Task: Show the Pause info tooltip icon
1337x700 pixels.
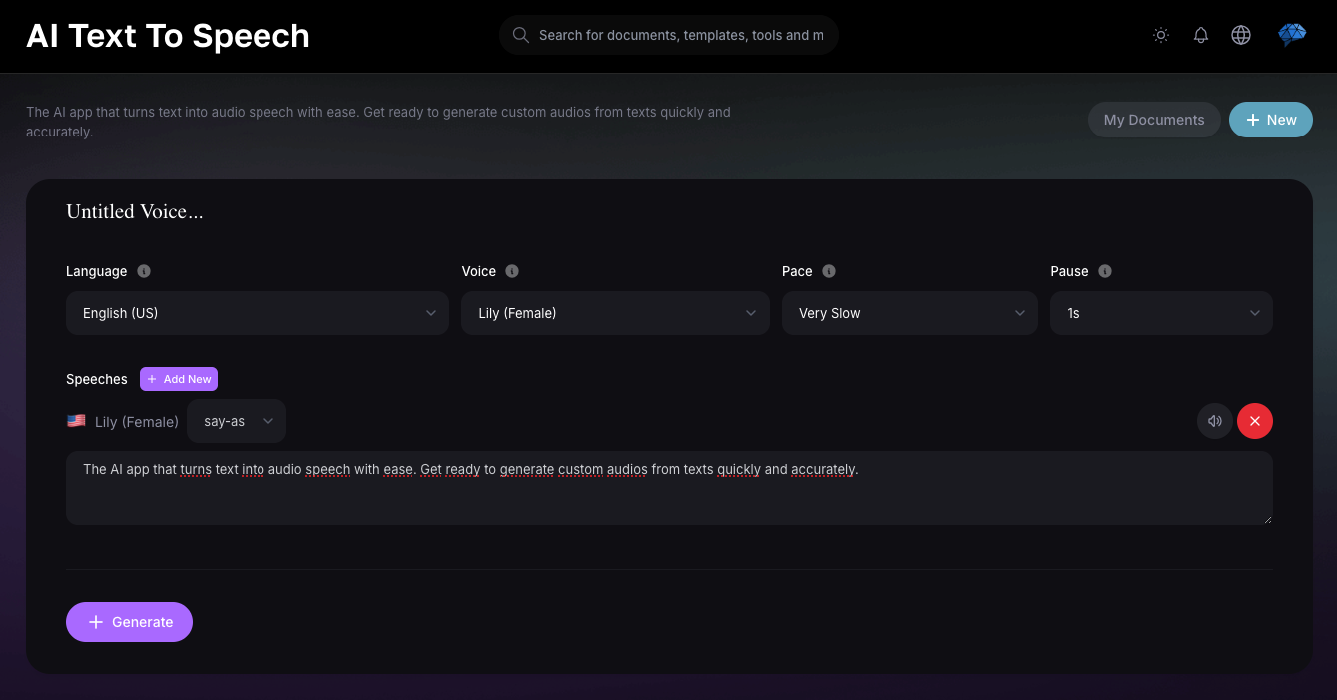Action: coord(1105,271)
